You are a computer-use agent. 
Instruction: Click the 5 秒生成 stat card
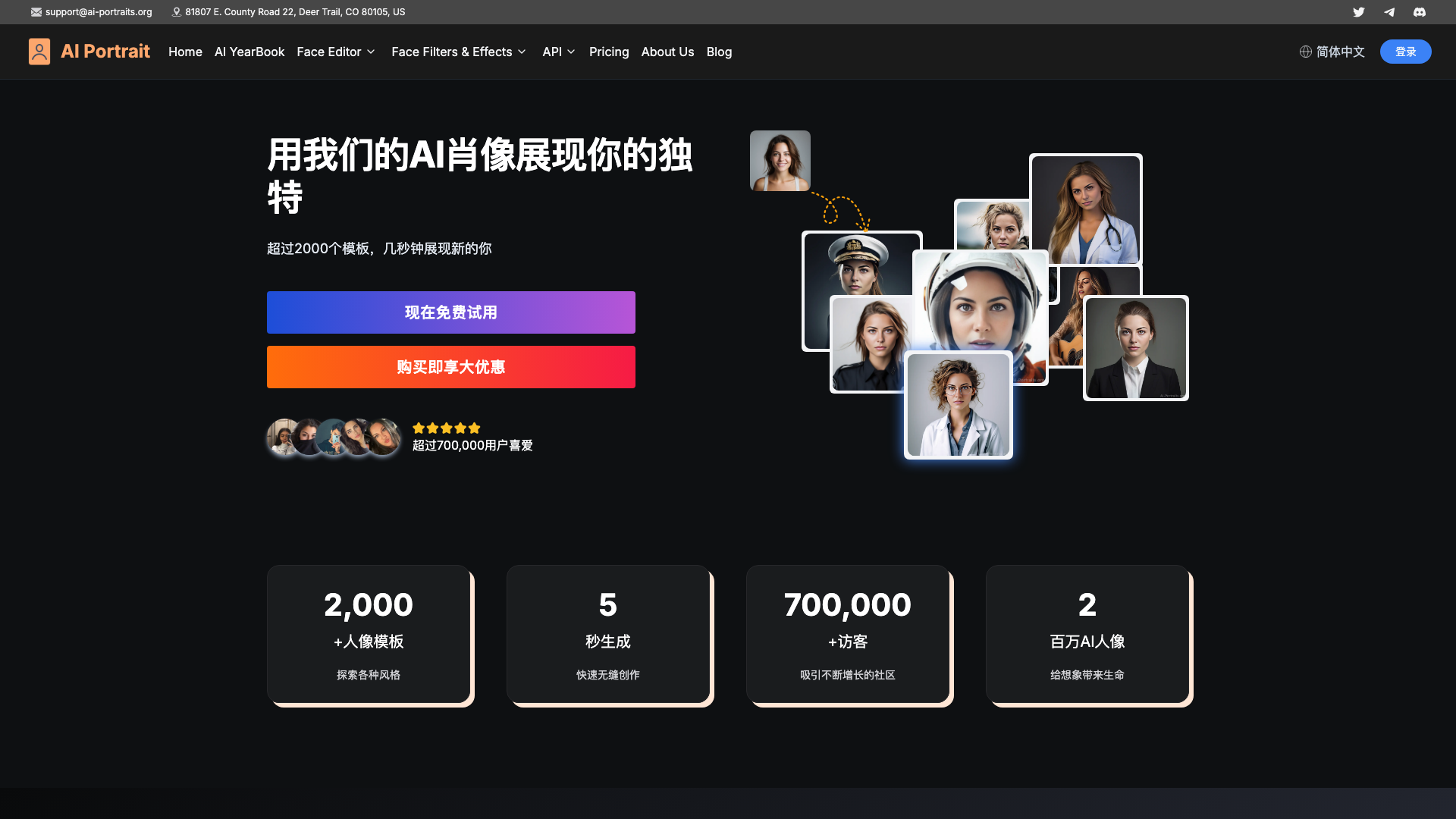point(608,634)
